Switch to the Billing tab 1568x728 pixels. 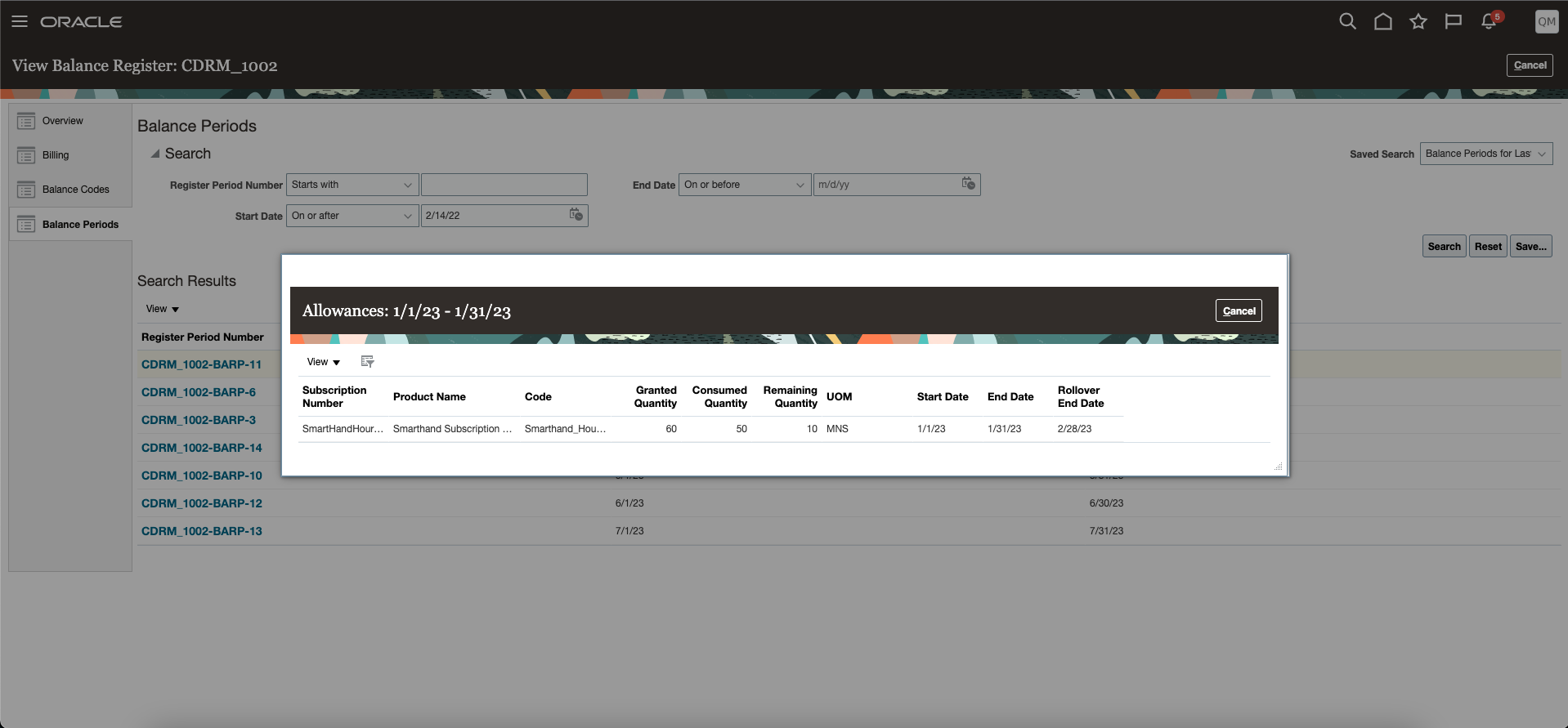tap(56, 155)
